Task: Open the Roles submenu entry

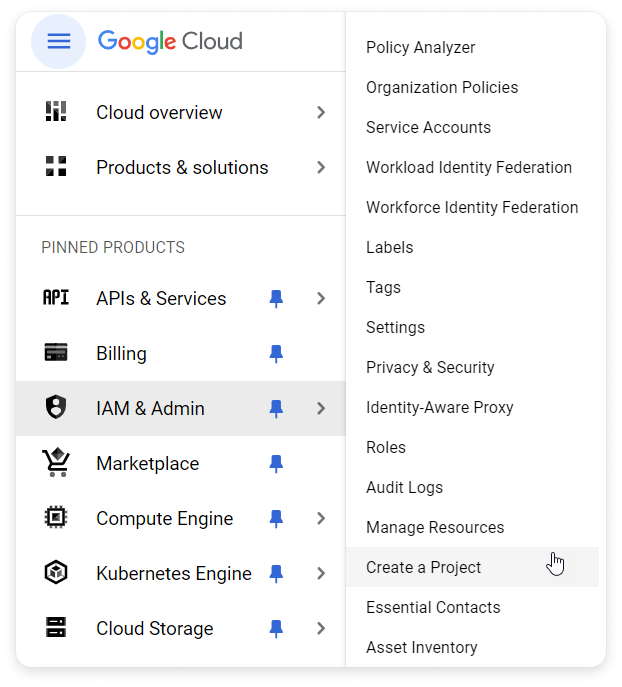Action: 386,447
